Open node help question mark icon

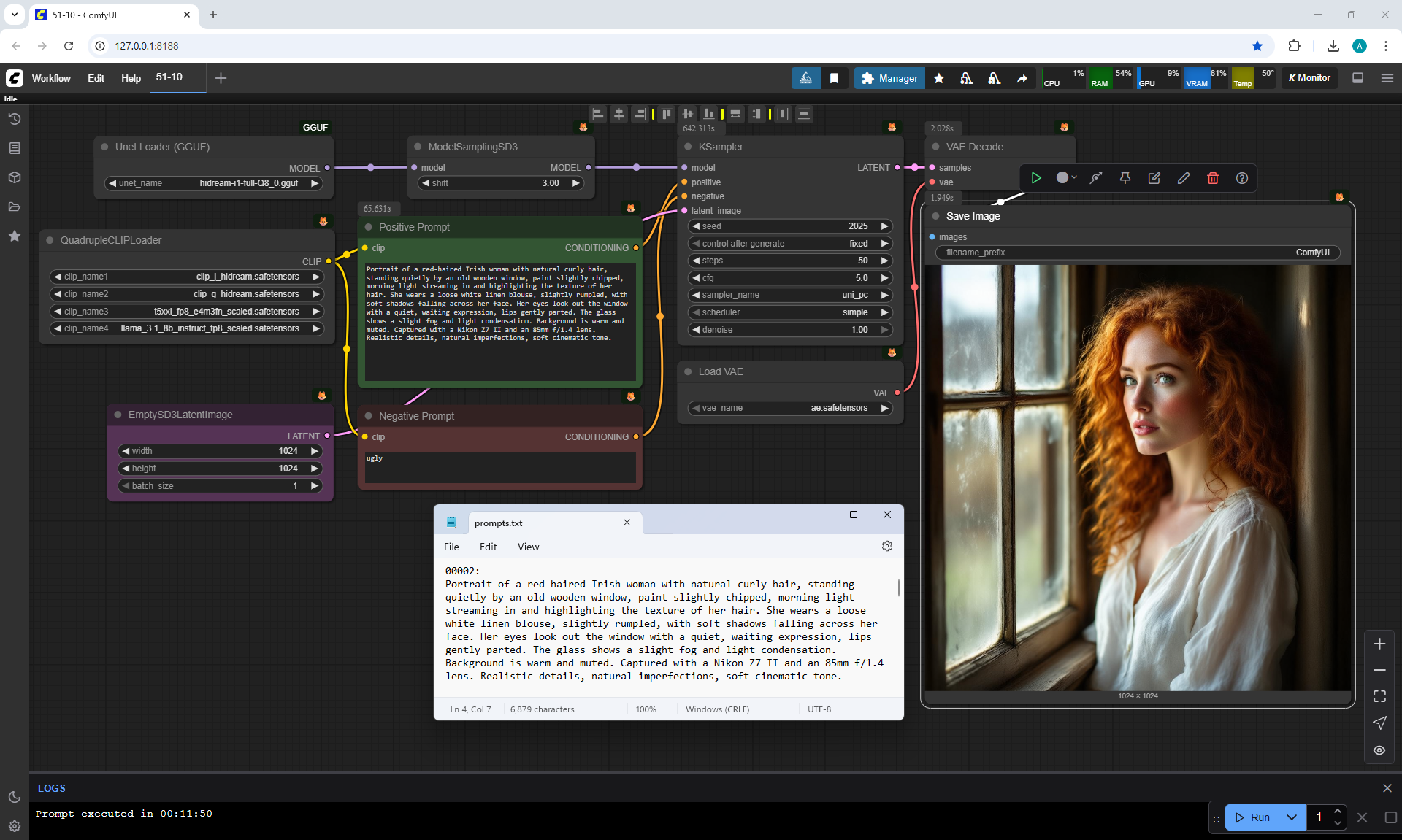1242,178
